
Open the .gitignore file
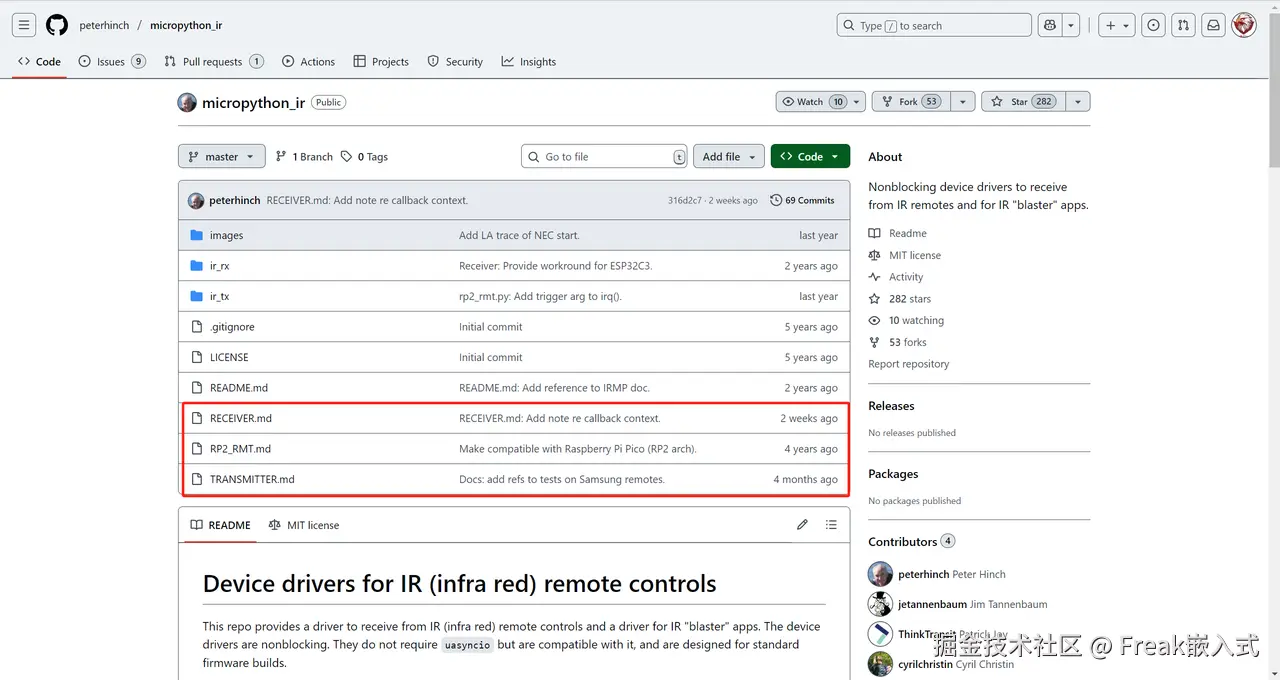(x=232, y=327)
